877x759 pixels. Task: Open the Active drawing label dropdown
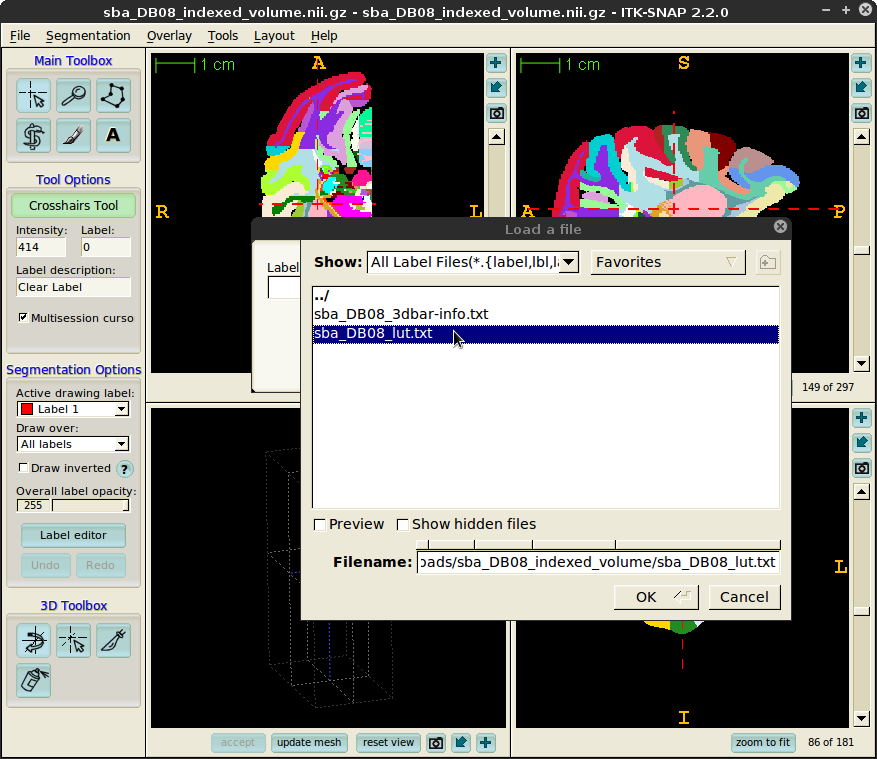pos(73,409)
